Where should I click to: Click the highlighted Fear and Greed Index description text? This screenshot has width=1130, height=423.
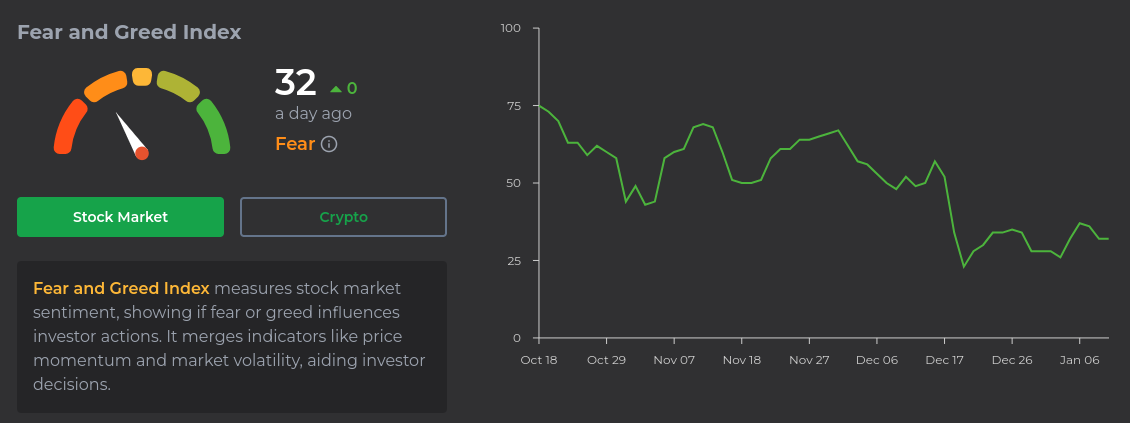coord(121,289)
